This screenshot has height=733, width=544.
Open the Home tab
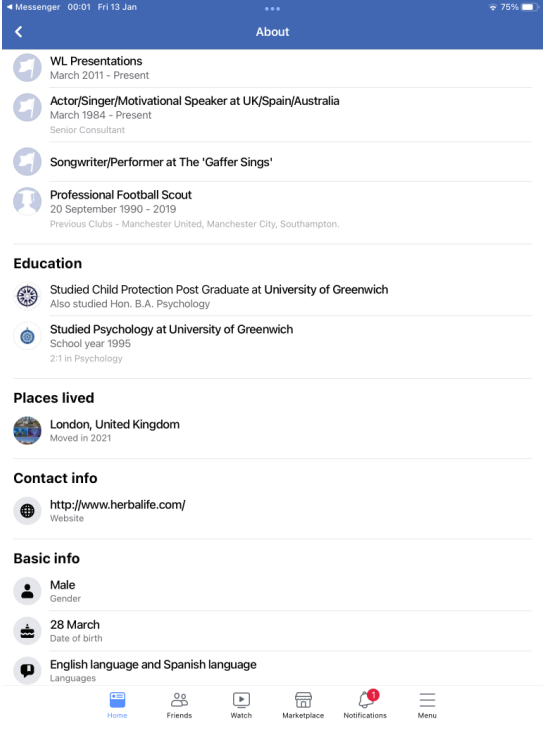point(117,705)
